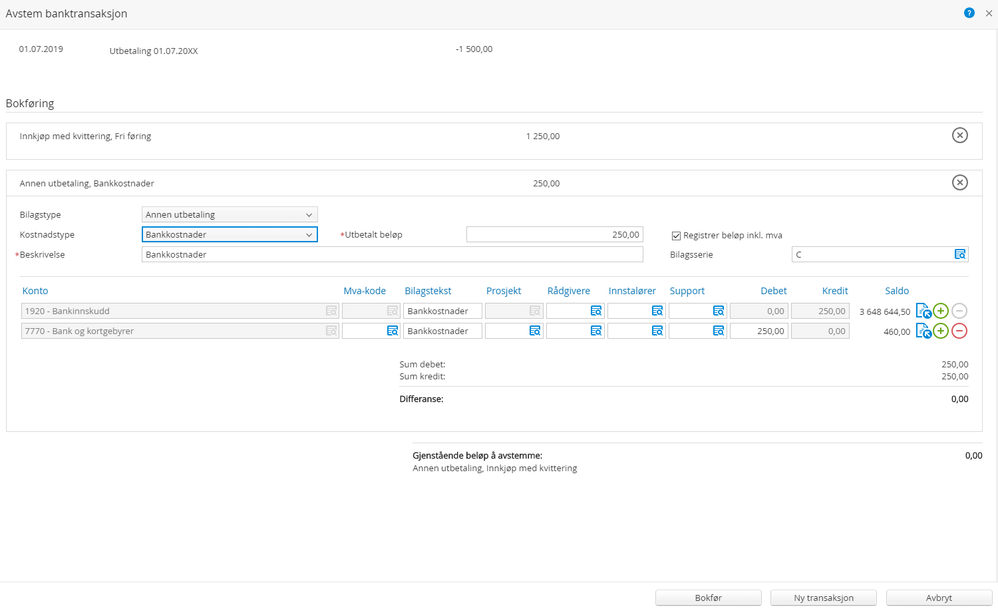
Task: Open document icon on the 1920 Bankinnskudd row
Action: pyautogui.click(x=923, y=311)
